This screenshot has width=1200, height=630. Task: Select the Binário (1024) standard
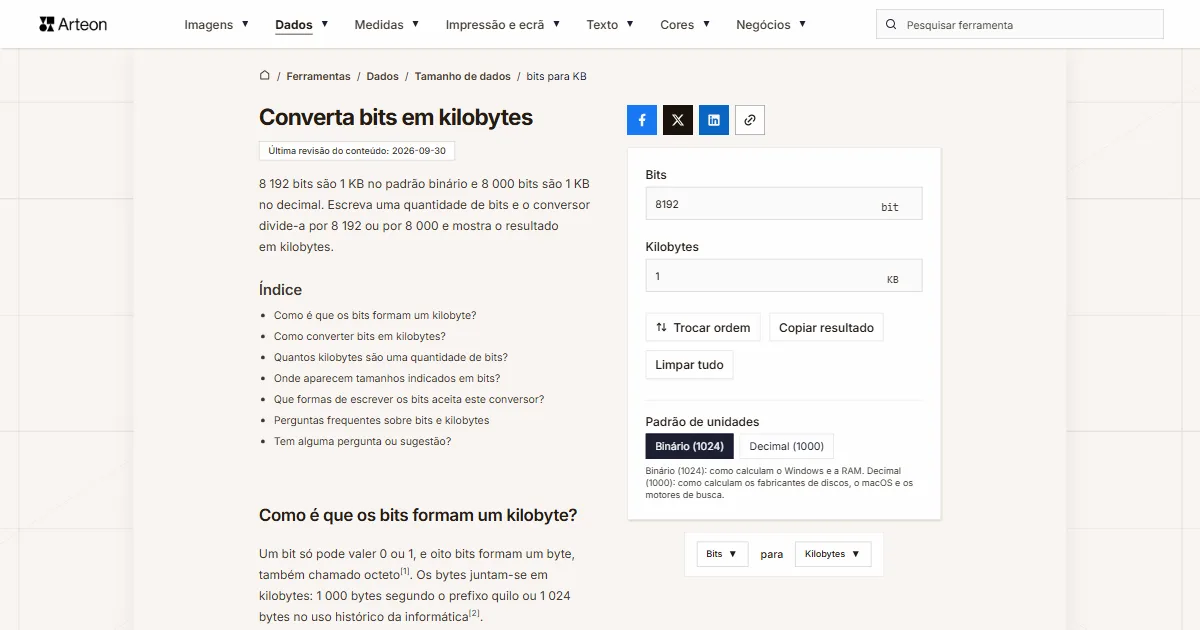[690, 446]
